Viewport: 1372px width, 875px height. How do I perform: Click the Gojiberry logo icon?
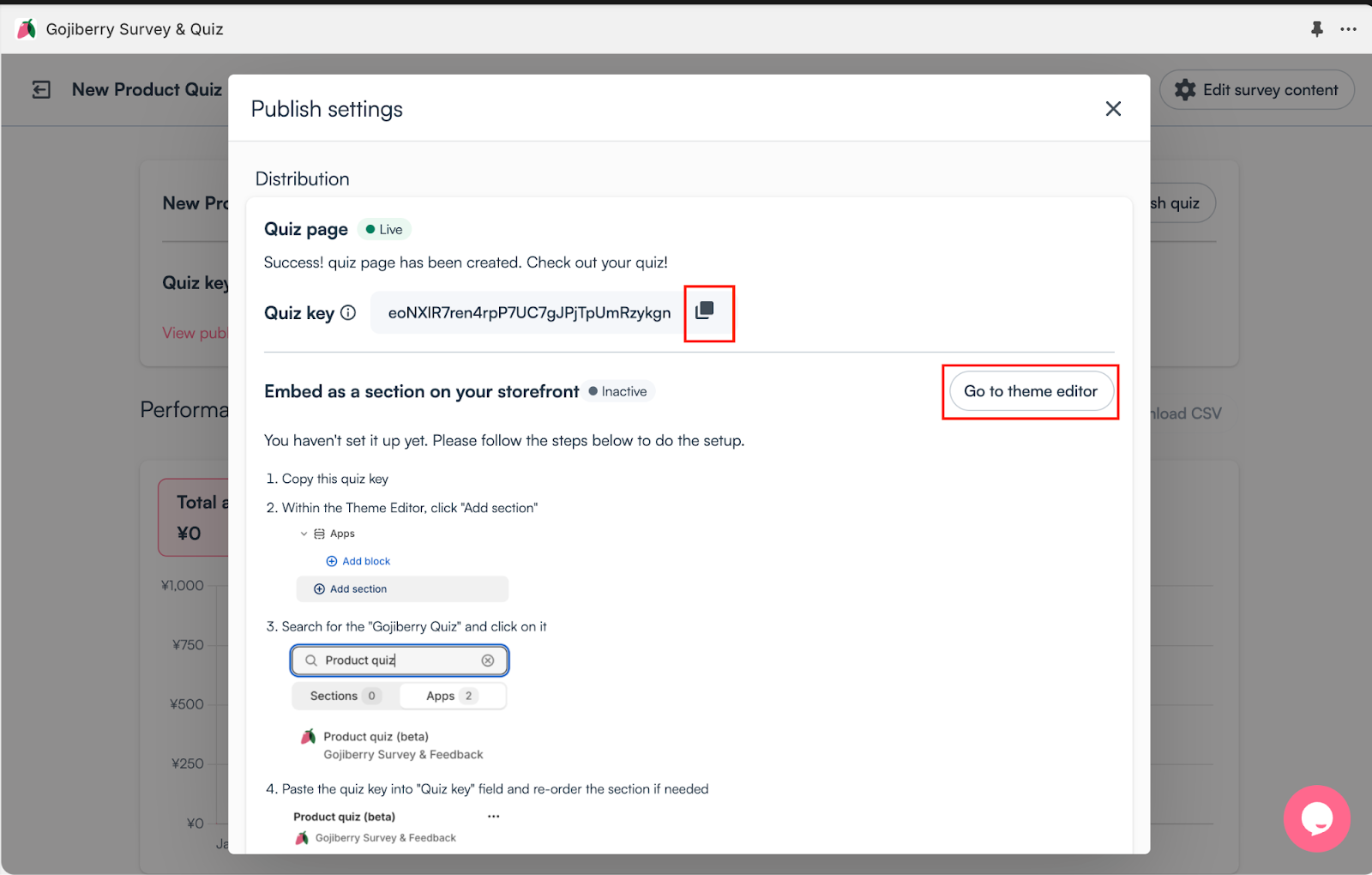(27, 29)
